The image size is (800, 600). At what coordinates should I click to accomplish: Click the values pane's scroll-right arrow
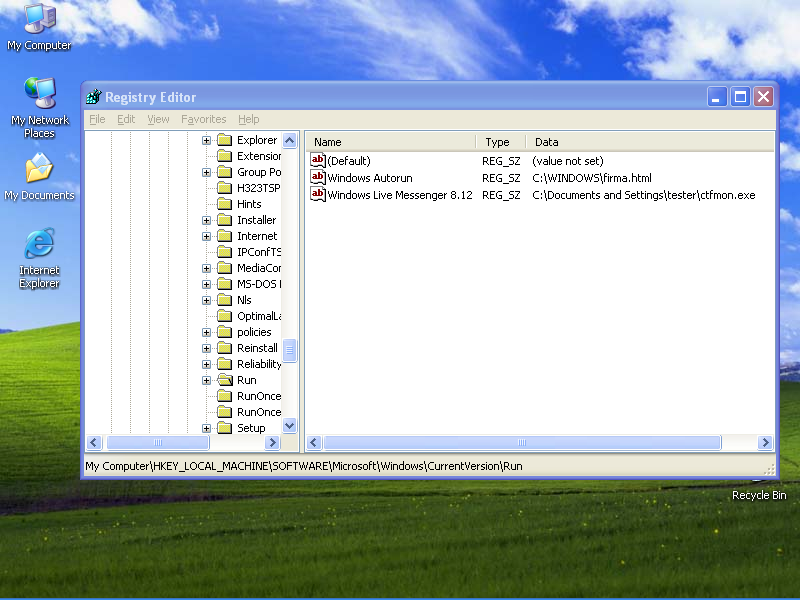765,442
